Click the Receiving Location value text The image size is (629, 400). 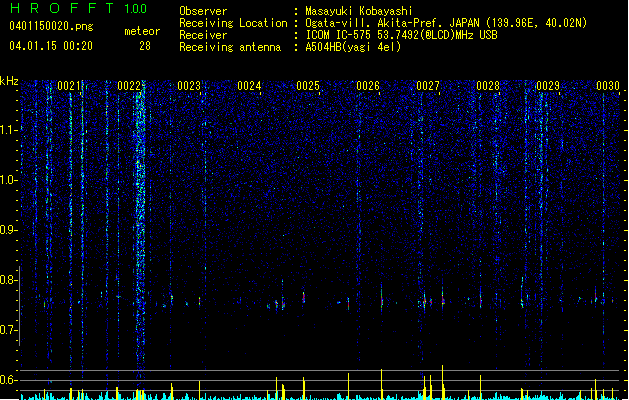tap(446, 23)
